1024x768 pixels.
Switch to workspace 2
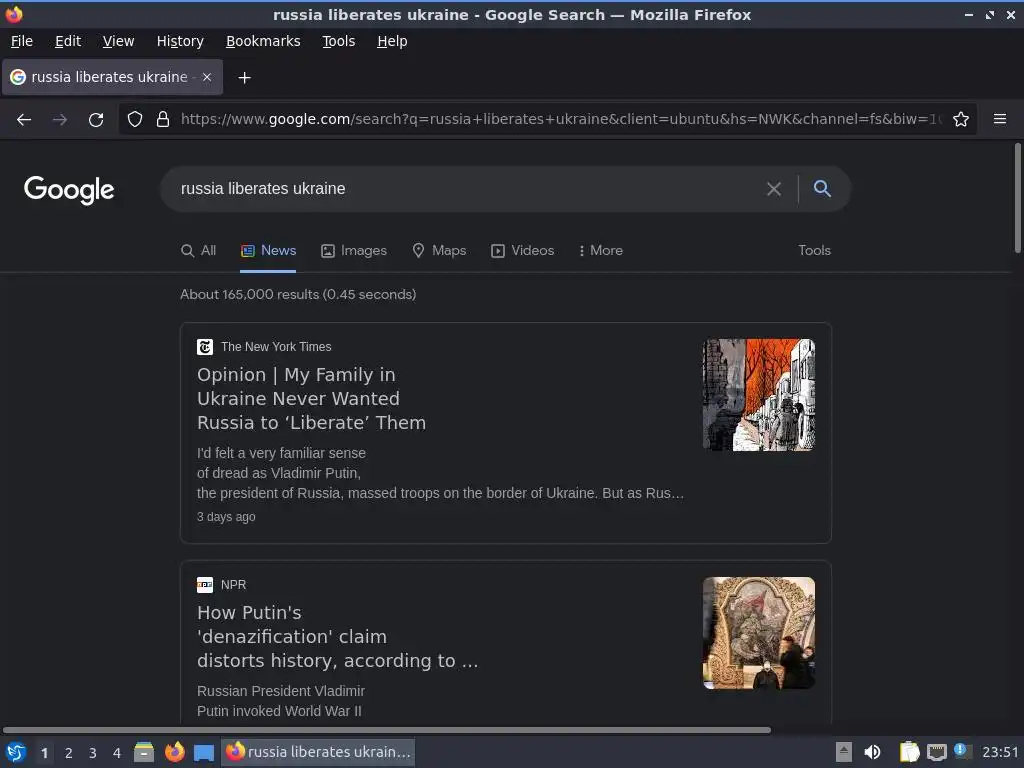click(x=69, y=753)
